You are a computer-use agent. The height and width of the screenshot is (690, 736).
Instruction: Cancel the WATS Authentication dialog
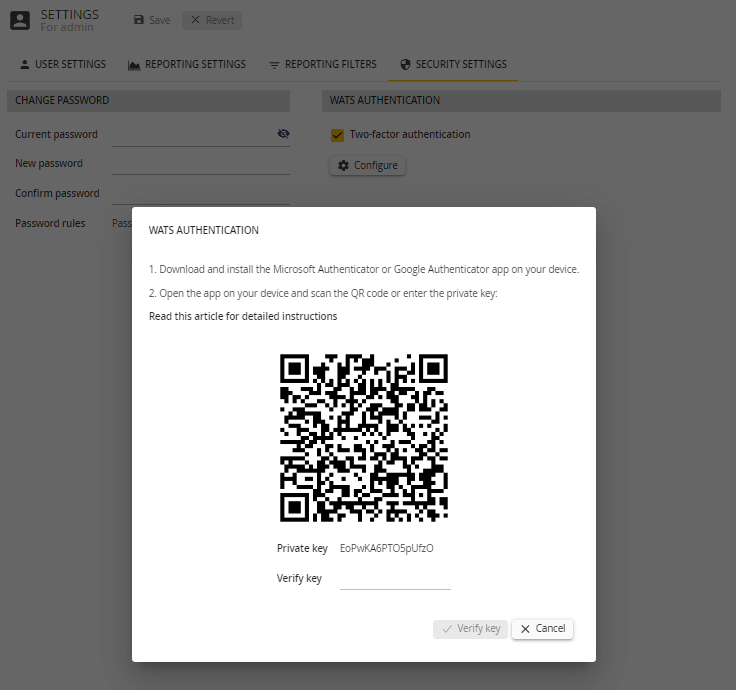(x=543, y=629)
